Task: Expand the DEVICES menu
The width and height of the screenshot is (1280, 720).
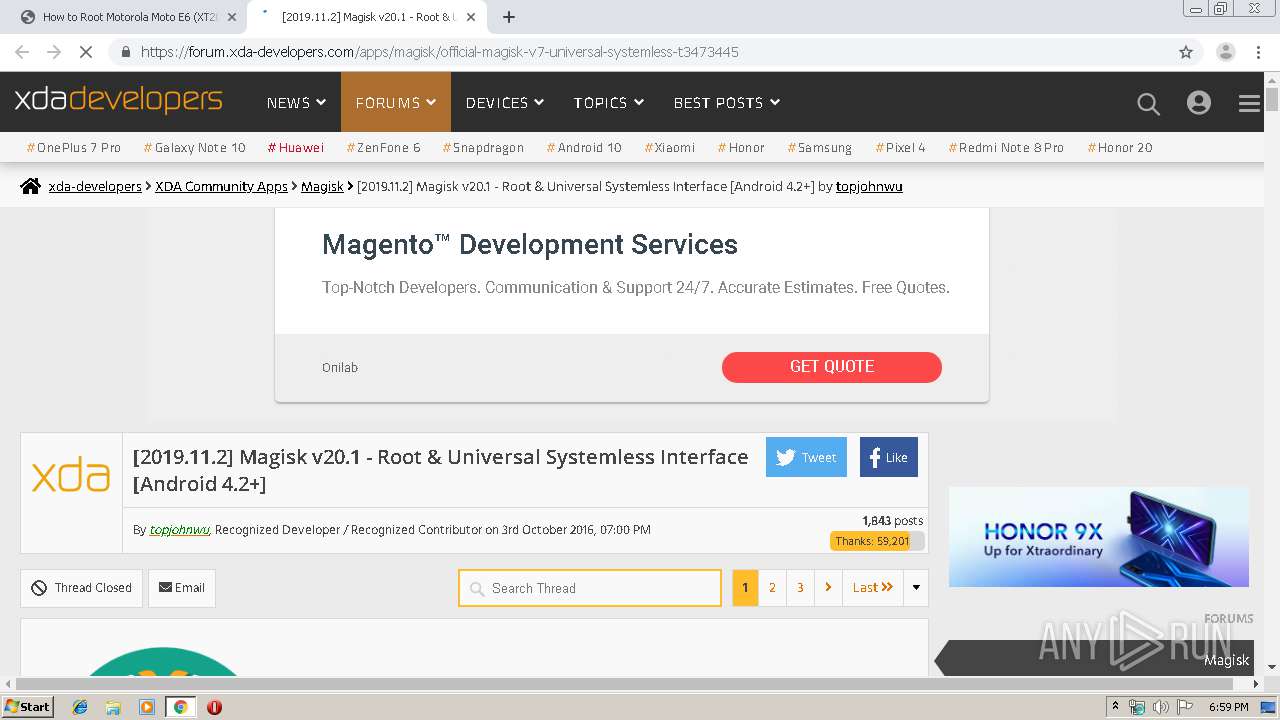Action: click(x=505, y=102)
